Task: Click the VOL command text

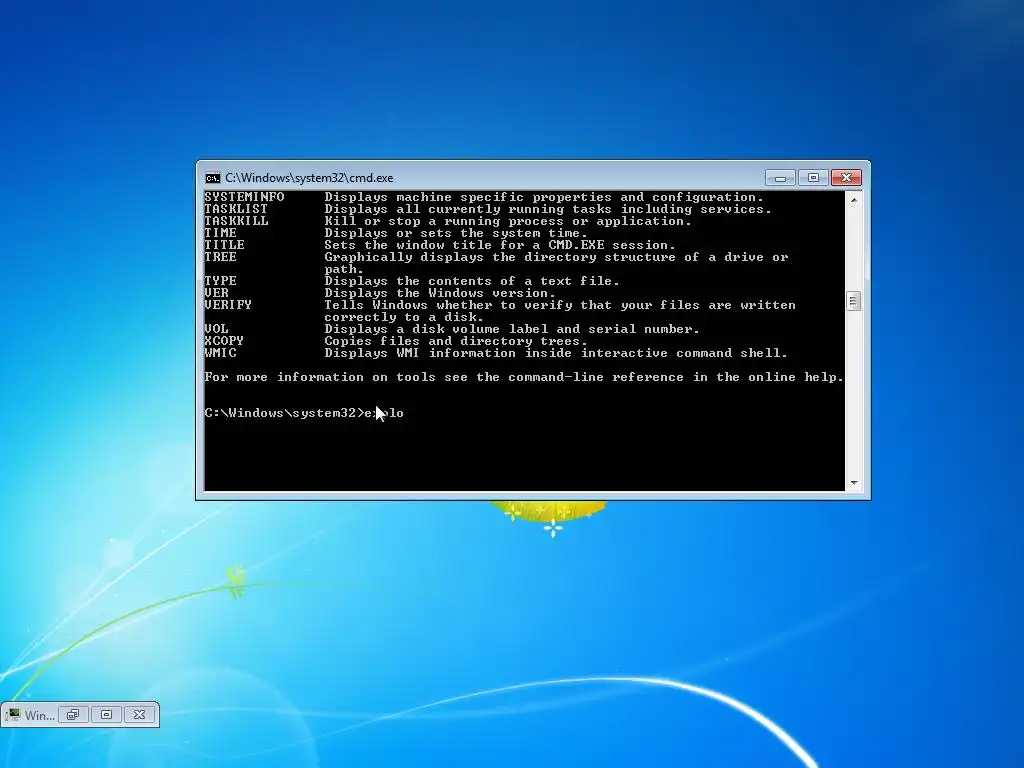Action: [216, 329]
